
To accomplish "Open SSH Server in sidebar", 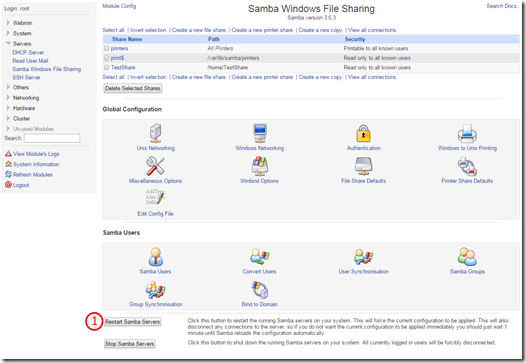I will pyautogui.click(x=26, y=77).
